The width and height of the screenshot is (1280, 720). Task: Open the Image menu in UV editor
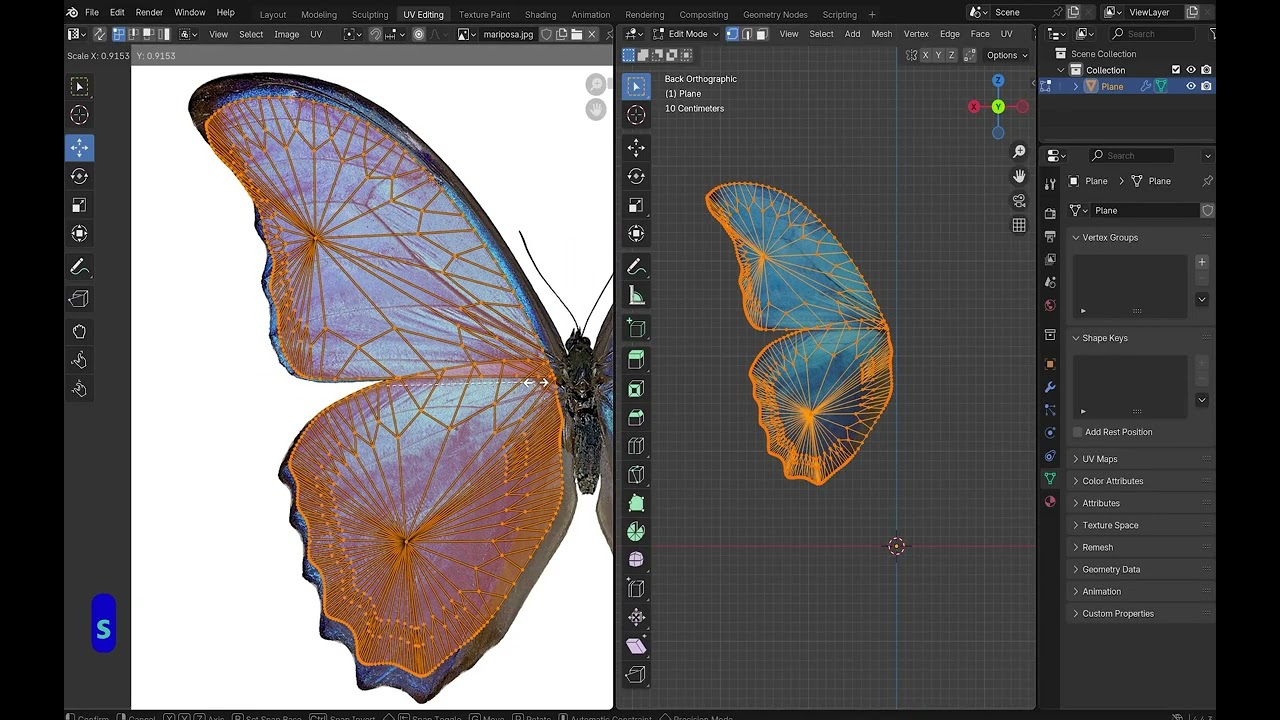pos(286,34)
